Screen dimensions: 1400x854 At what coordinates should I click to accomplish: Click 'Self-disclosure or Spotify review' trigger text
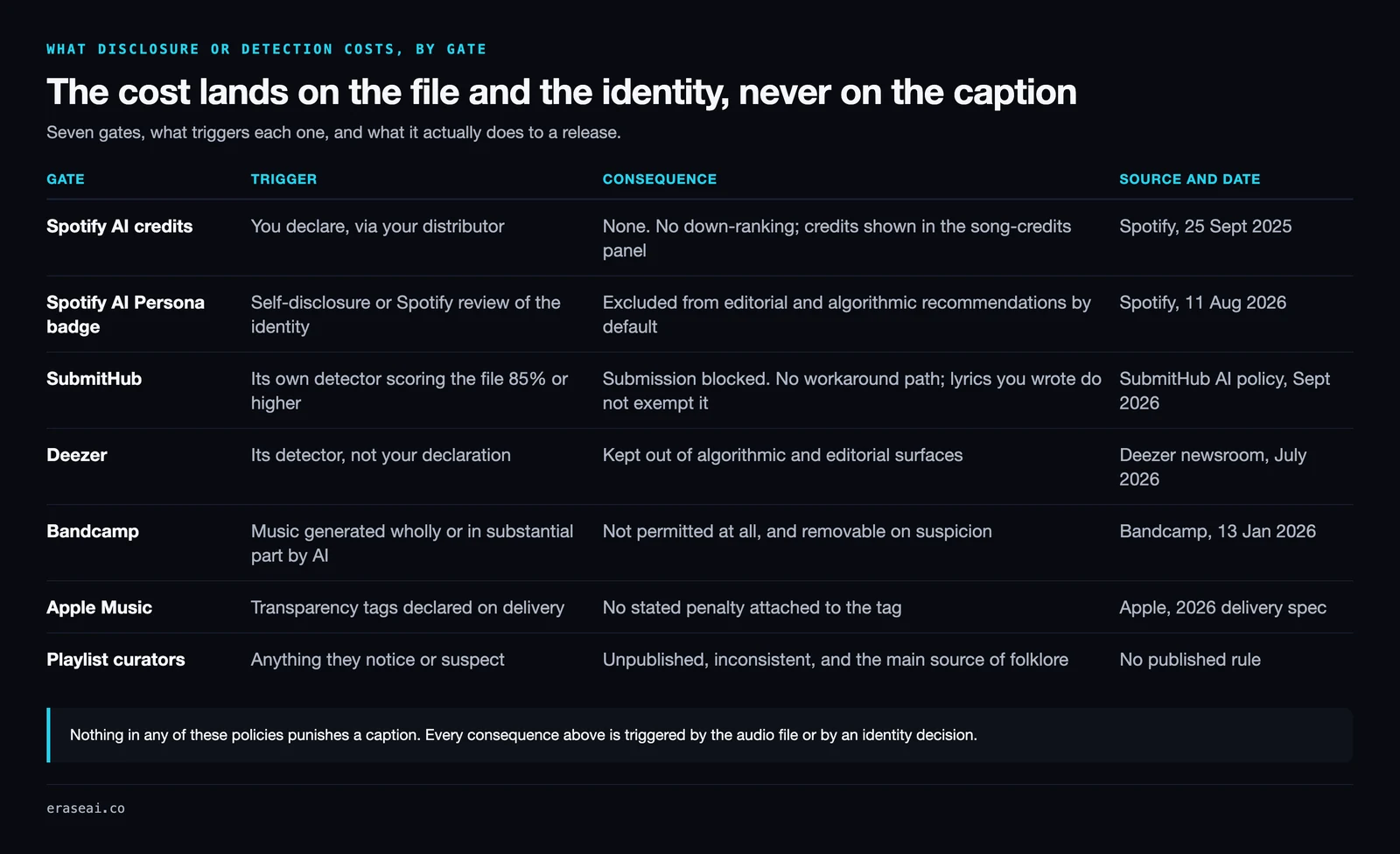[x=406, y=314]
